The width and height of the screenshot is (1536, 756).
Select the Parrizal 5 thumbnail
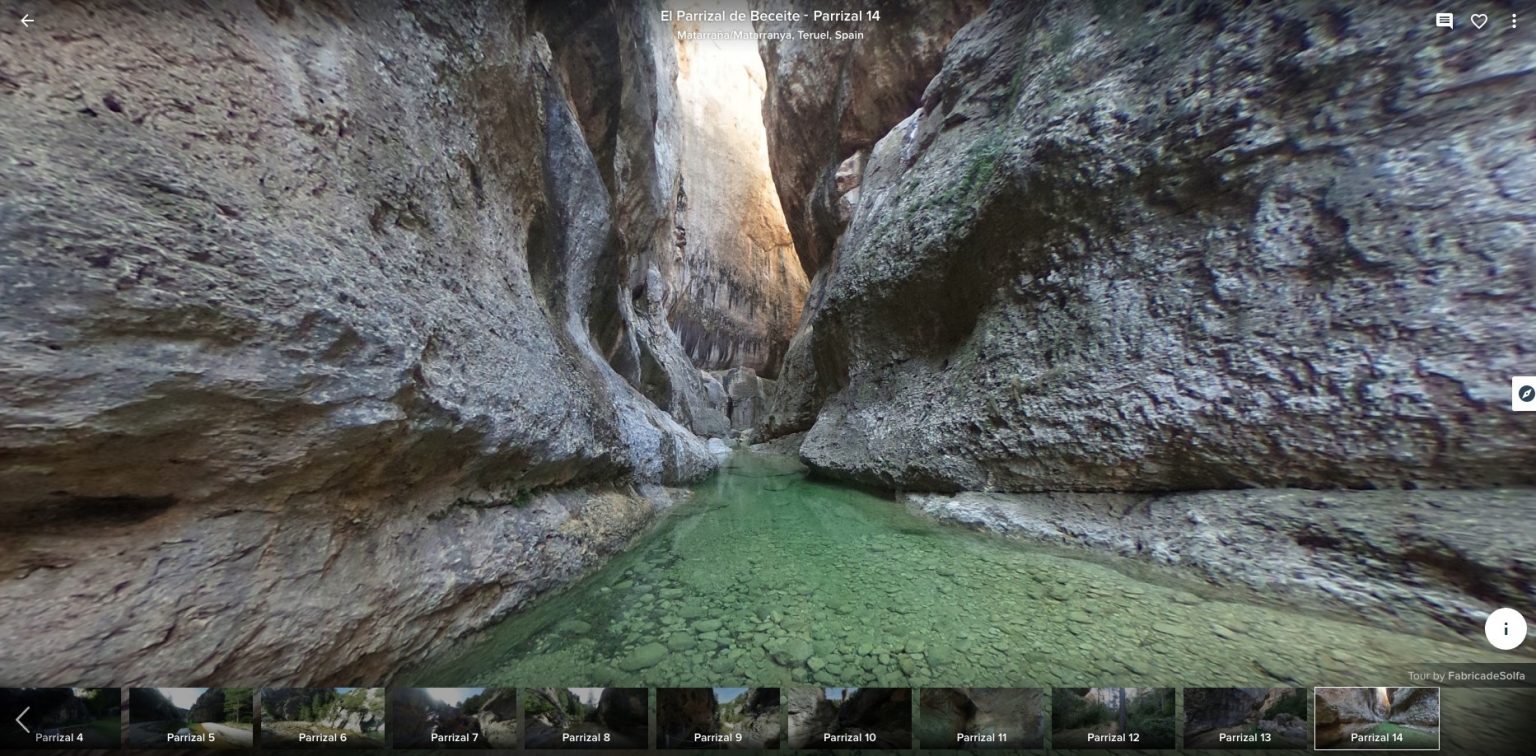pyautogui.click(x=191, y=718)
